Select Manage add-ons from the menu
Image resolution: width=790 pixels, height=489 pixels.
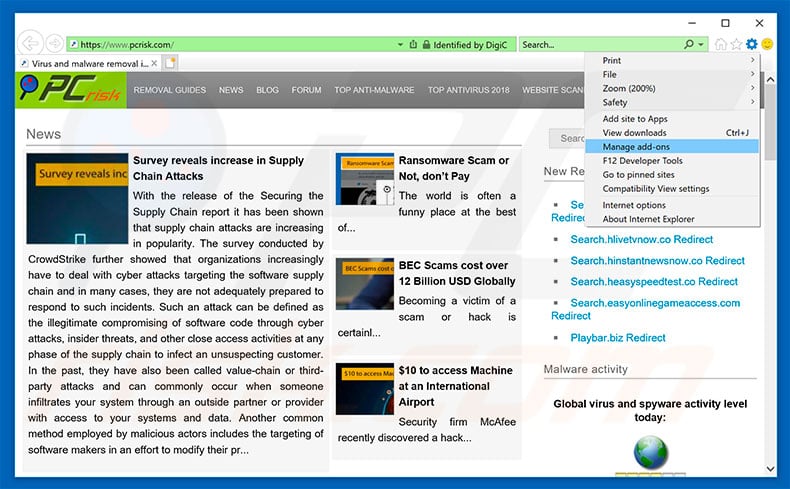[x=635, y=146]
